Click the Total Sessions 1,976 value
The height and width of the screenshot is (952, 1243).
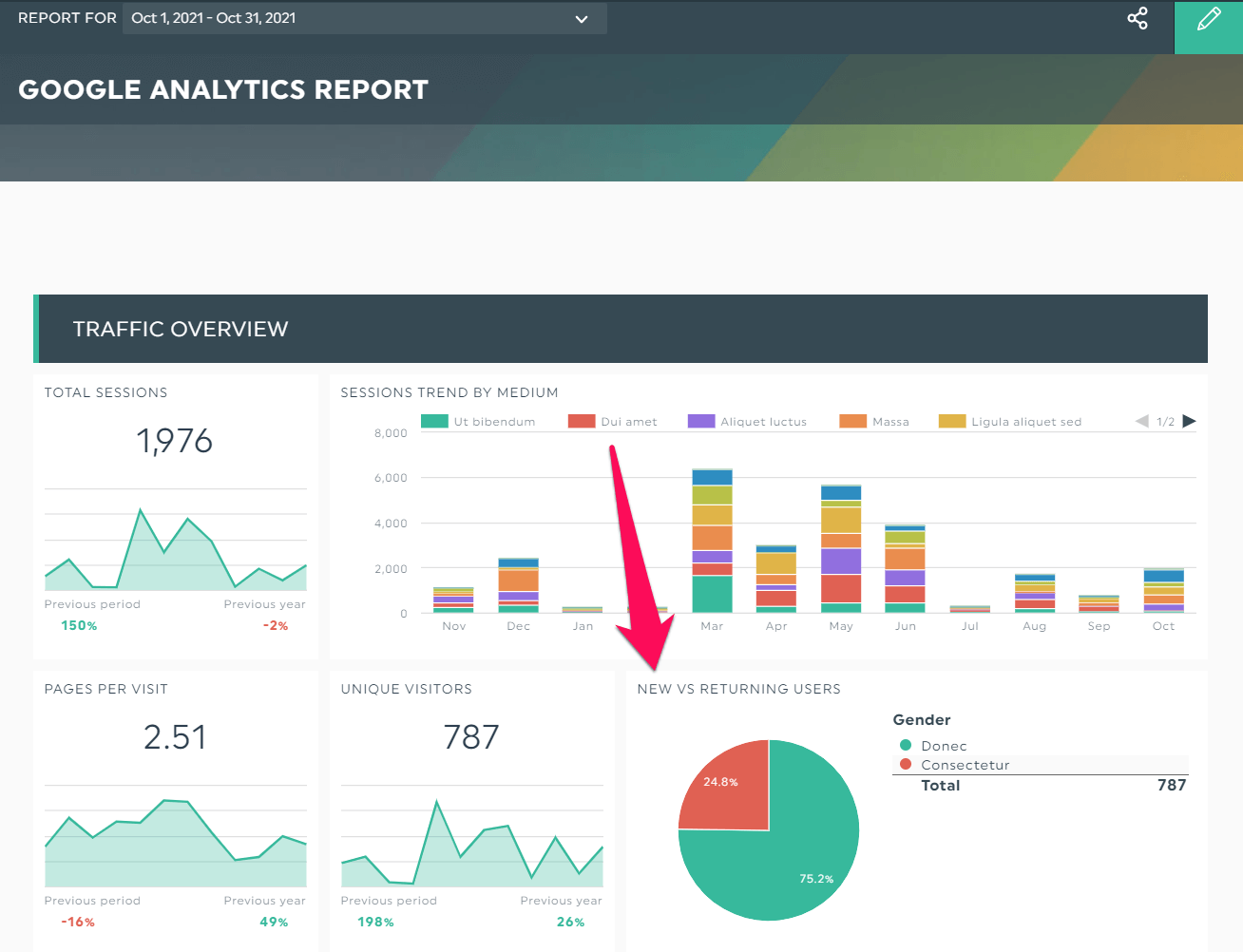click(175, 441)
